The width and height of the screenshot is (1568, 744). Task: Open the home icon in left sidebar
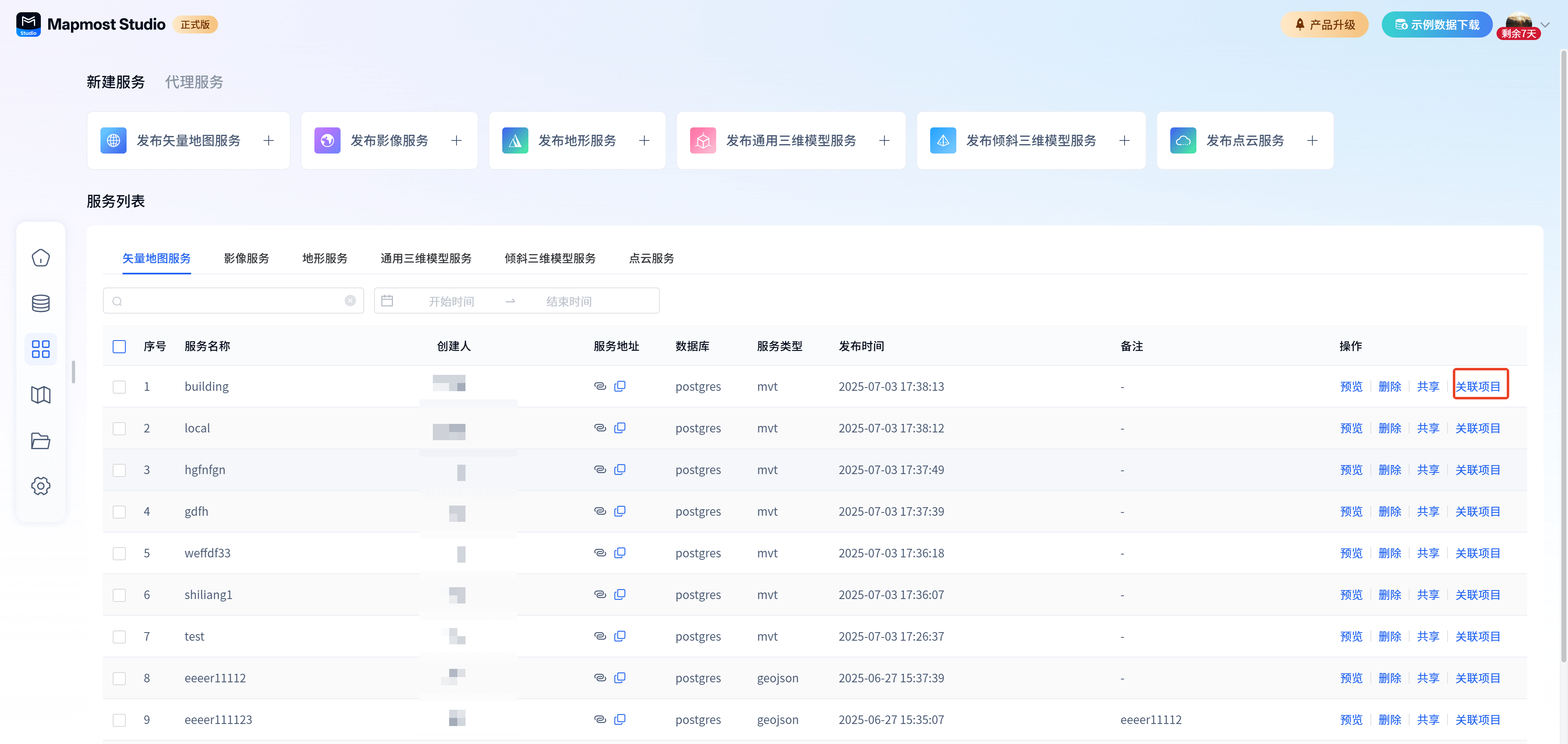click(x=40, y=258)
